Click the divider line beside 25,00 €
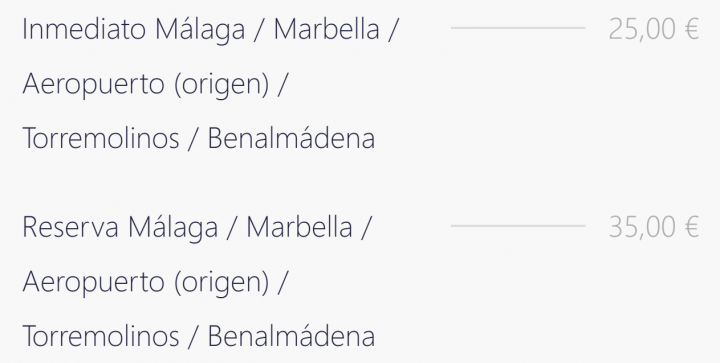 point(518,28)
